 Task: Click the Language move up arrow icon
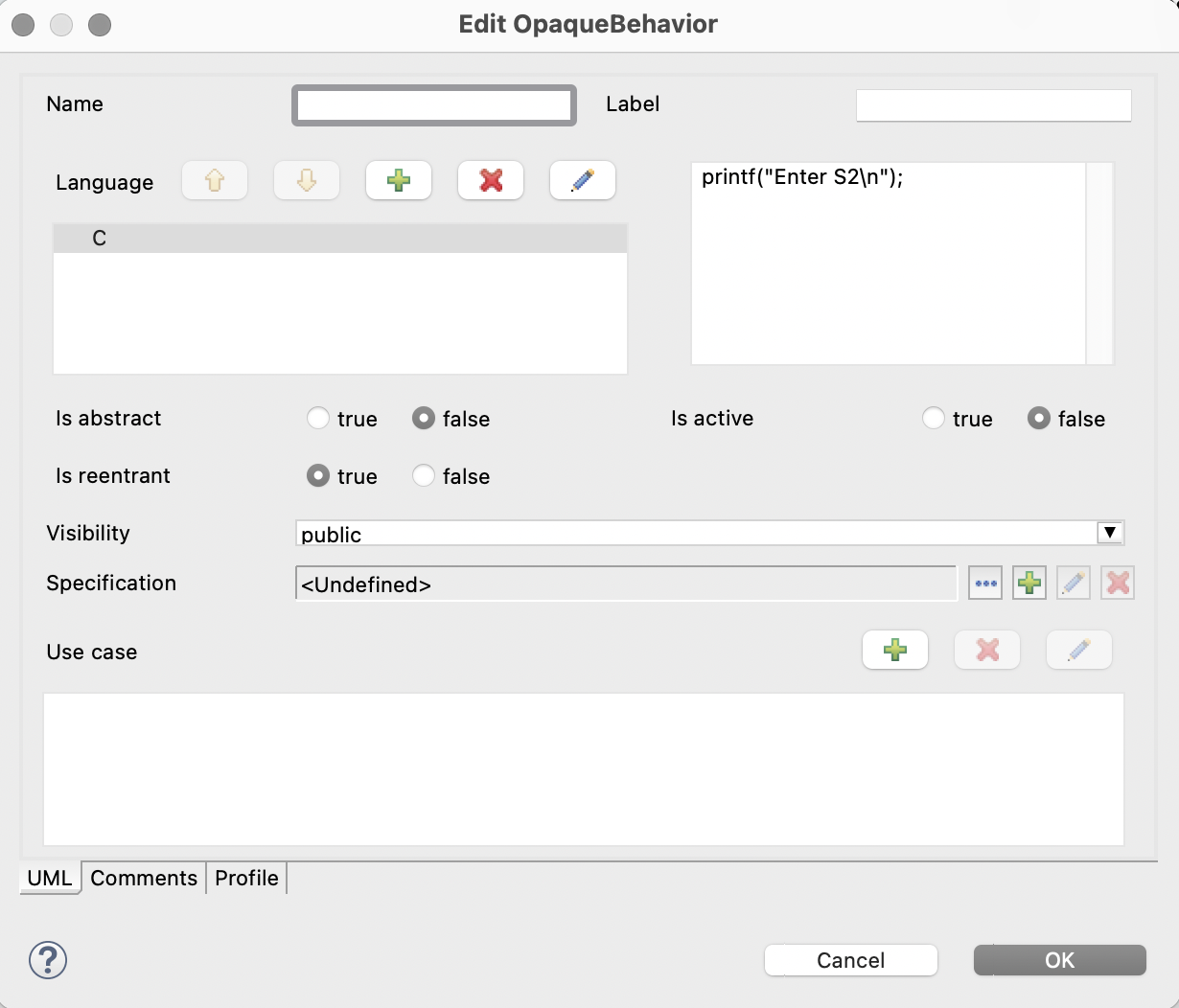coord(215,180)
